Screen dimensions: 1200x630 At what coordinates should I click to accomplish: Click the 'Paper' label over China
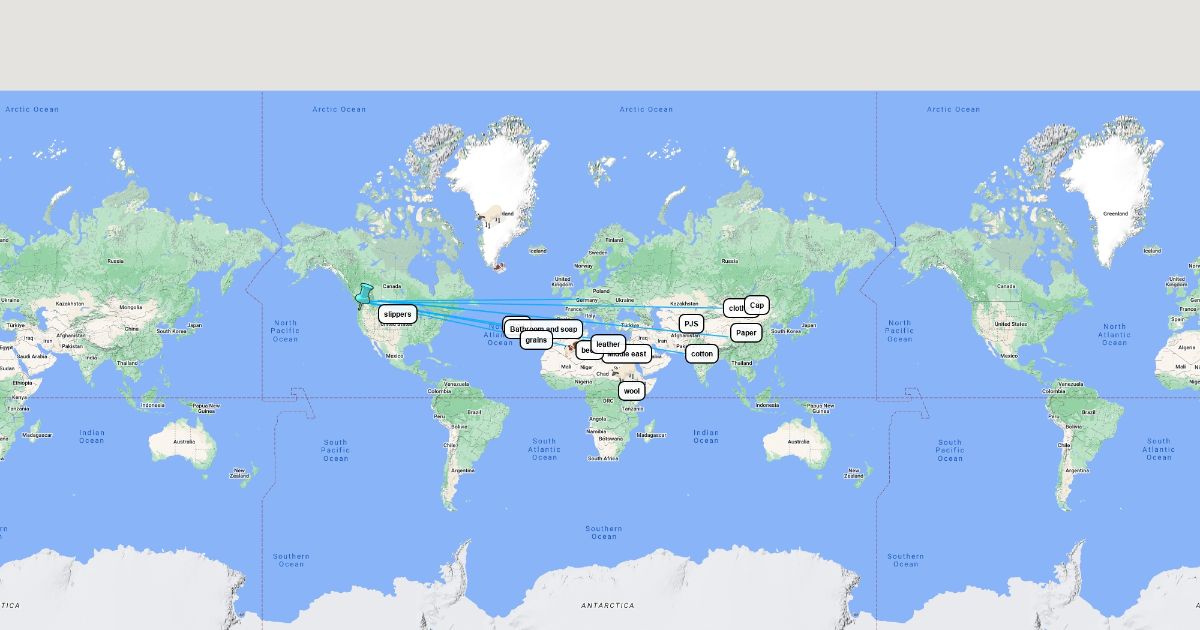[746, 333]
